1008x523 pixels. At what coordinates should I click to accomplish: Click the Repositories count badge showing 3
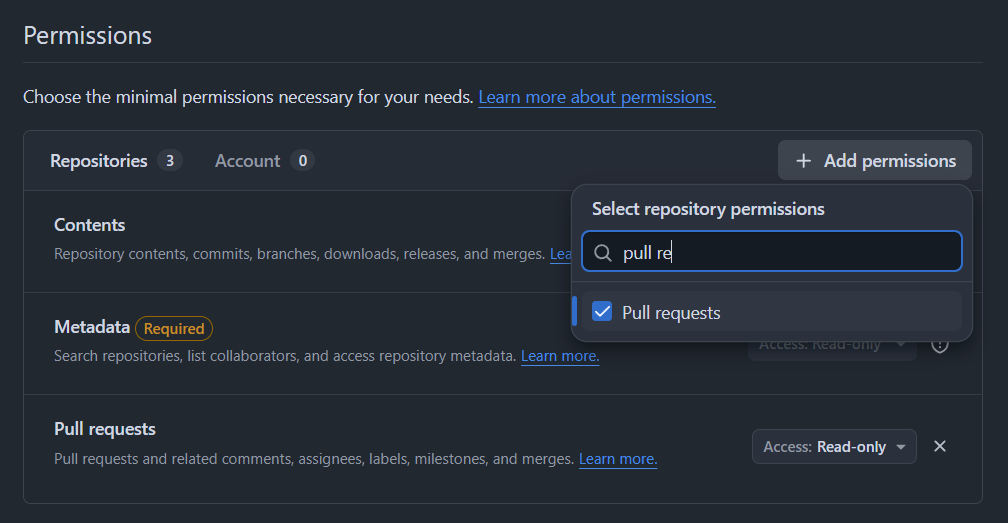(x=170, y=161)
